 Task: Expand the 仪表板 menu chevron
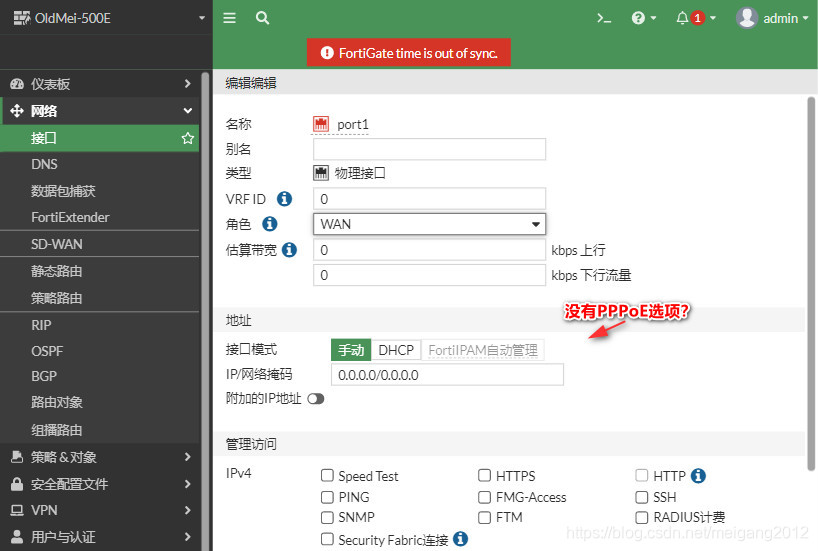[x=188, y=84]
